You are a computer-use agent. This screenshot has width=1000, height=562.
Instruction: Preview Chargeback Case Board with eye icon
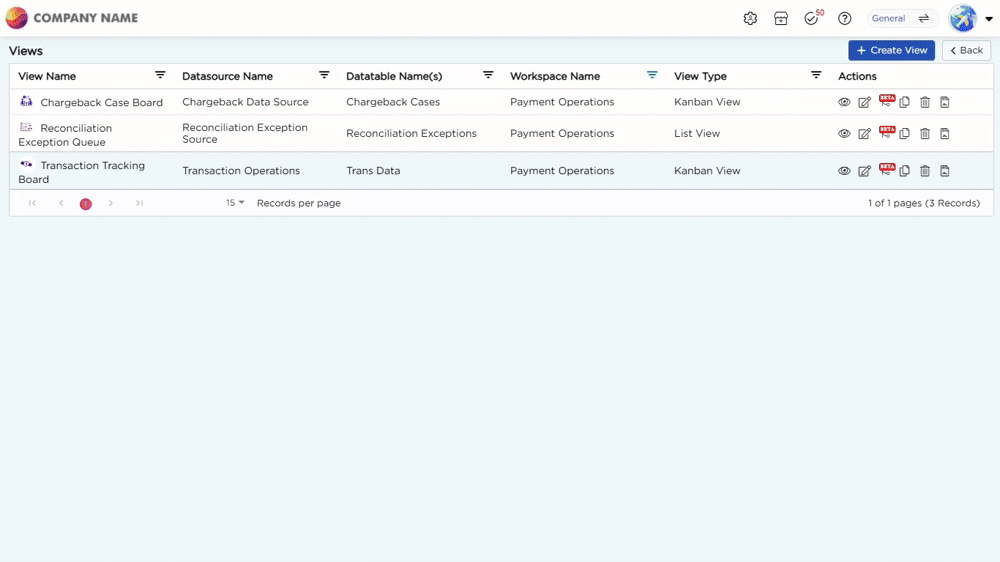(x=844, y=102)
